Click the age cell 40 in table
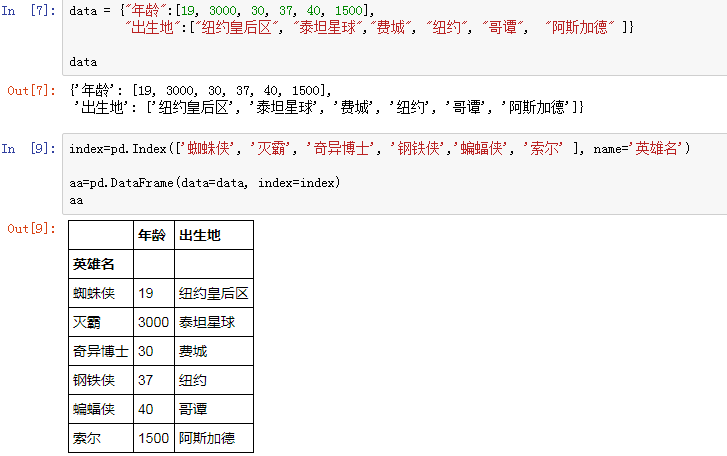This screenshot has width=727, height=456. 154,409
